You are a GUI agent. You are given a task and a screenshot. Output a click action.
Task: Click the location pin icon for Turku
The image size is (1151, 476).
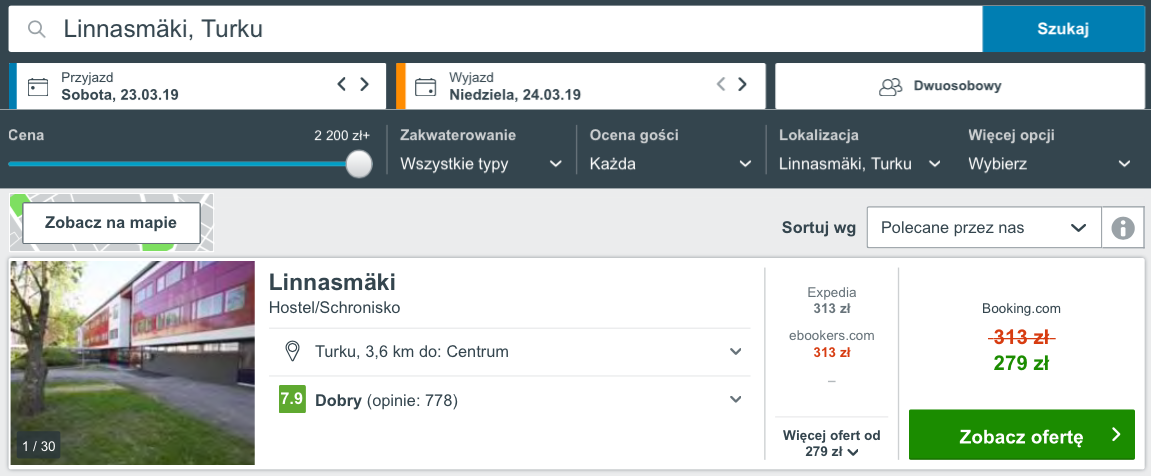(293, 352)
